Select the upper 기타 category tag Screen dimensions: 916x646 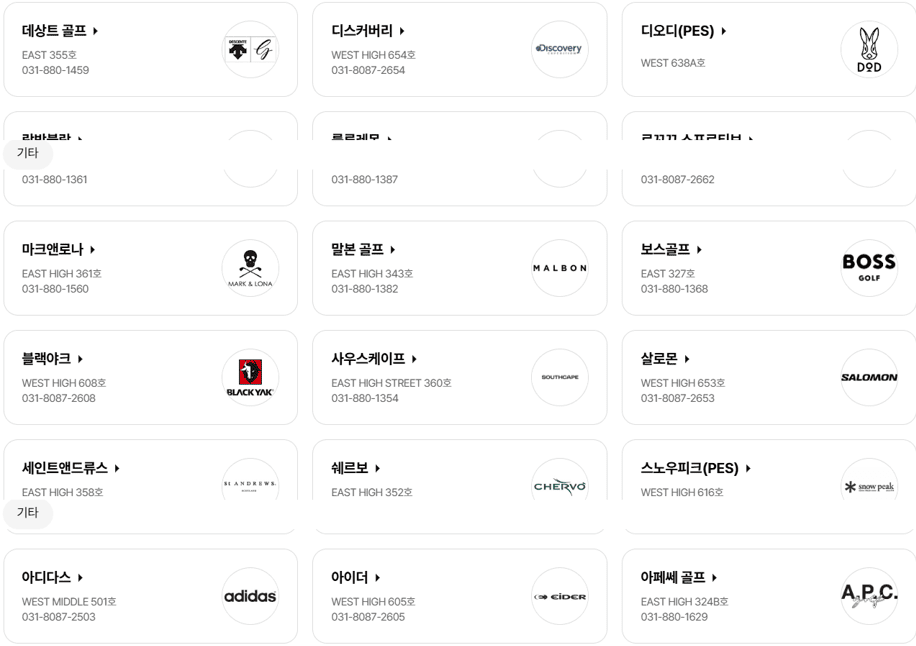click(27, 153)
